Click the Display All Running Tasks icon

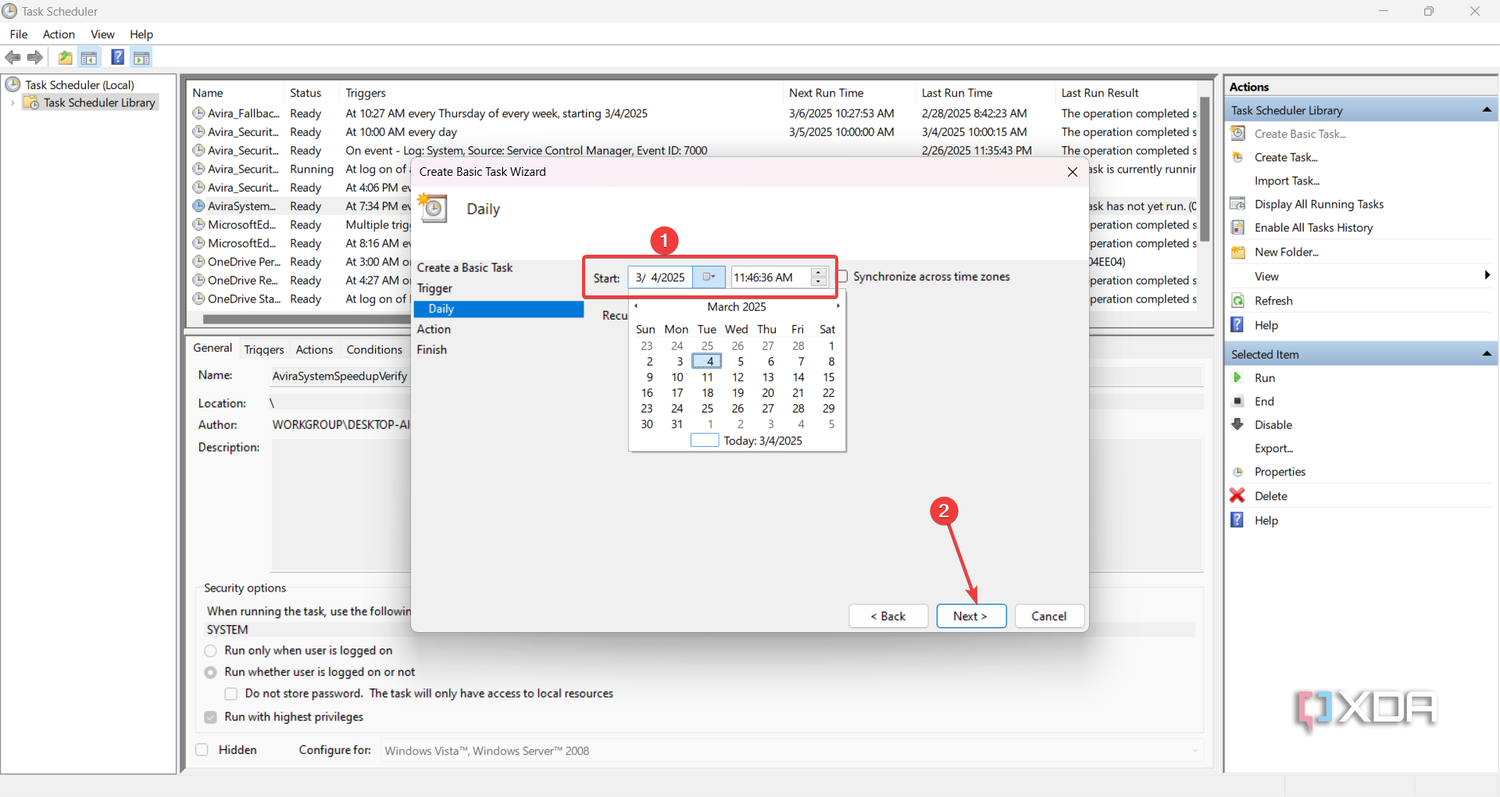coord(1238,204)
